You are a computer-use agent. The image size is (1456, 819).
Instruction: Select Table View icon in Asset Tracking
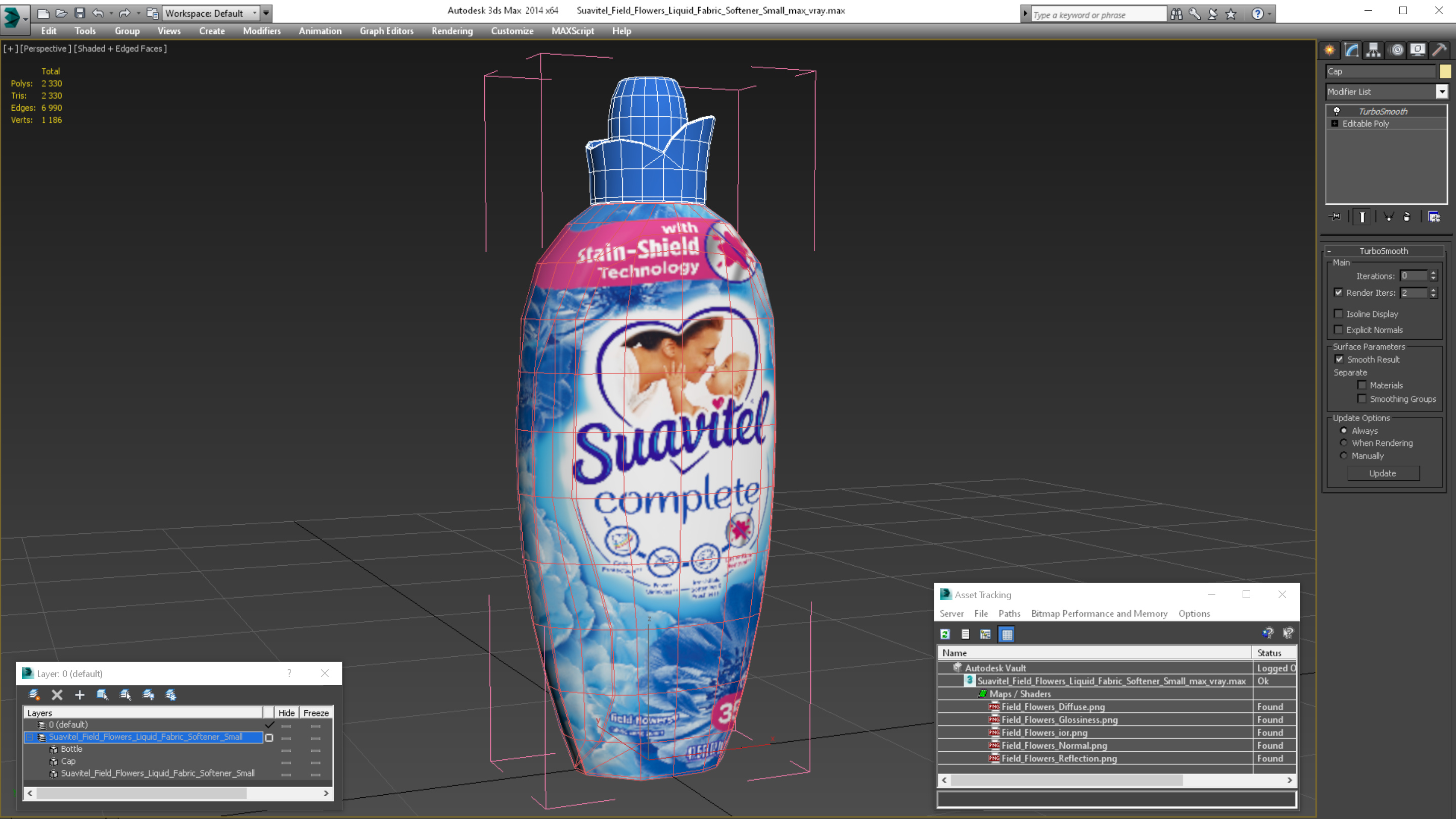[1007, 634]
